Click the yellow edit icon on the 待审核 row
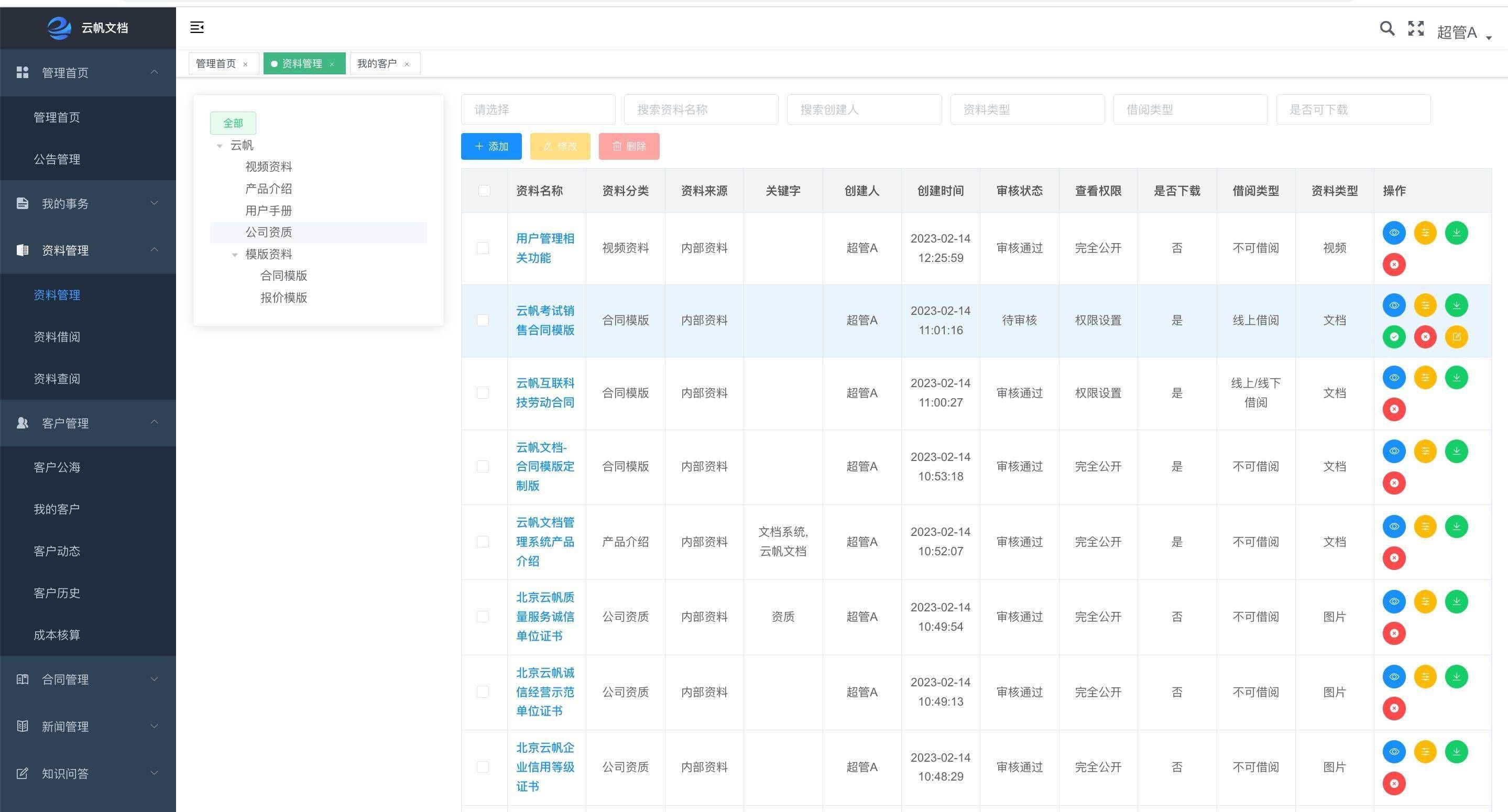This screenshot has width=1508, height=812. click(x=1457, y=337)
